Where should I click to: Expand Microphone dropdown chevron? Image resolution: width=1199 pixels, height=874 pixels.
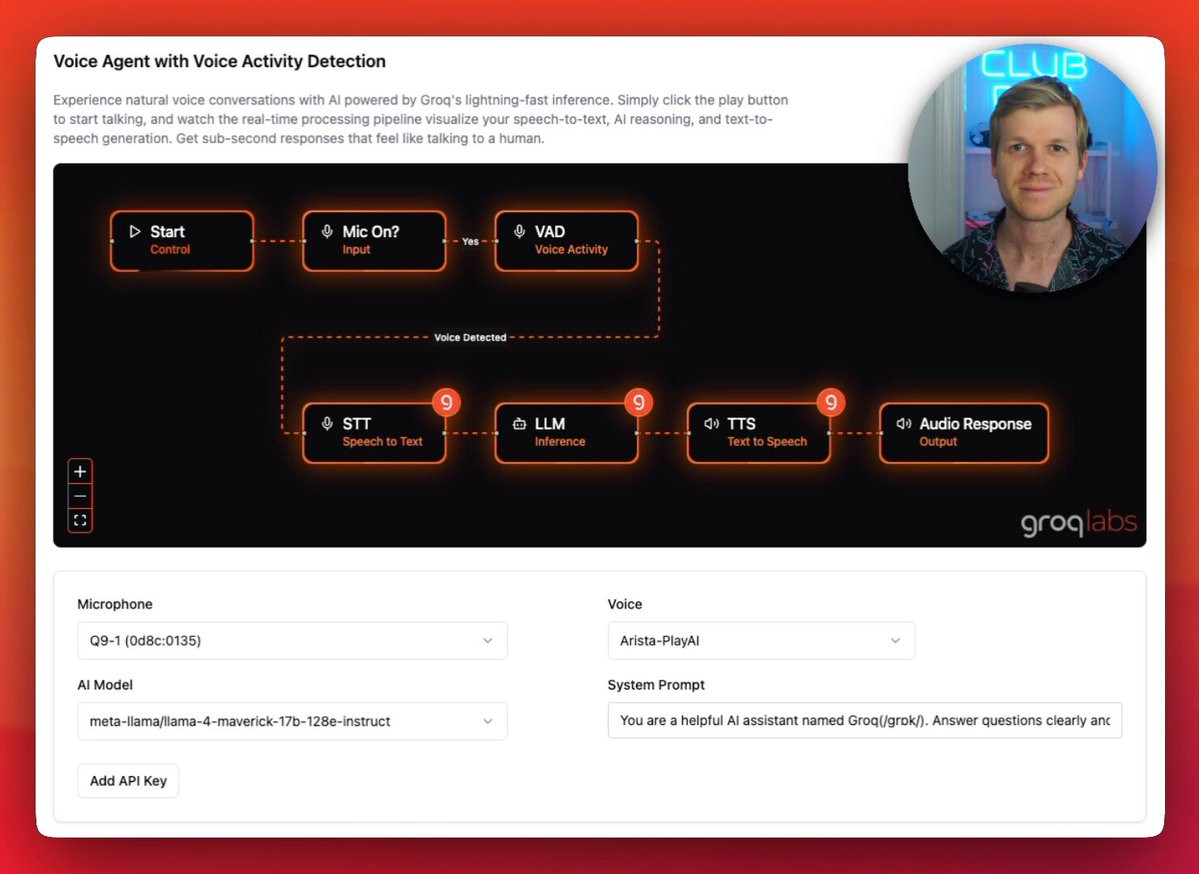click(488, 641)
